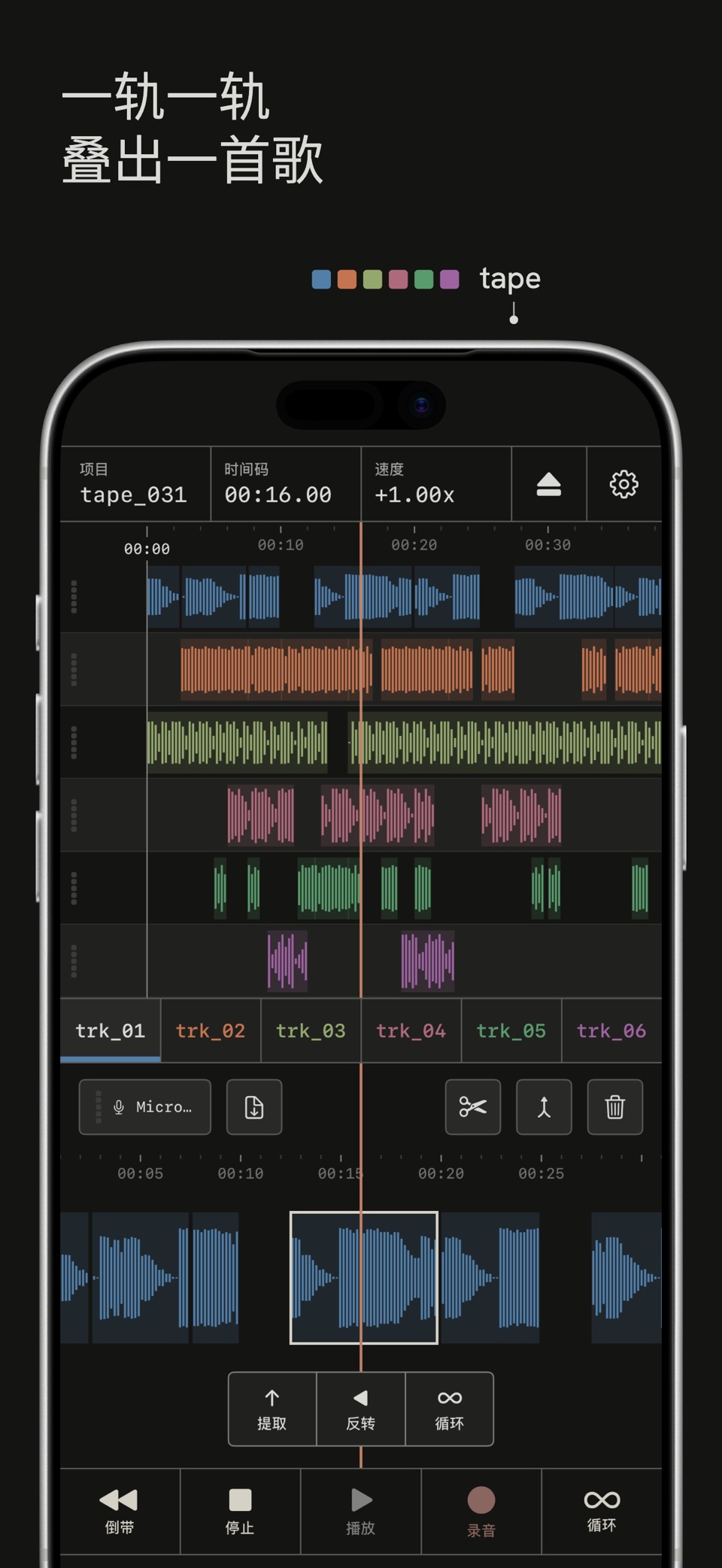Tap the 00:20 mark on the upper ruler

pos(414,544)
